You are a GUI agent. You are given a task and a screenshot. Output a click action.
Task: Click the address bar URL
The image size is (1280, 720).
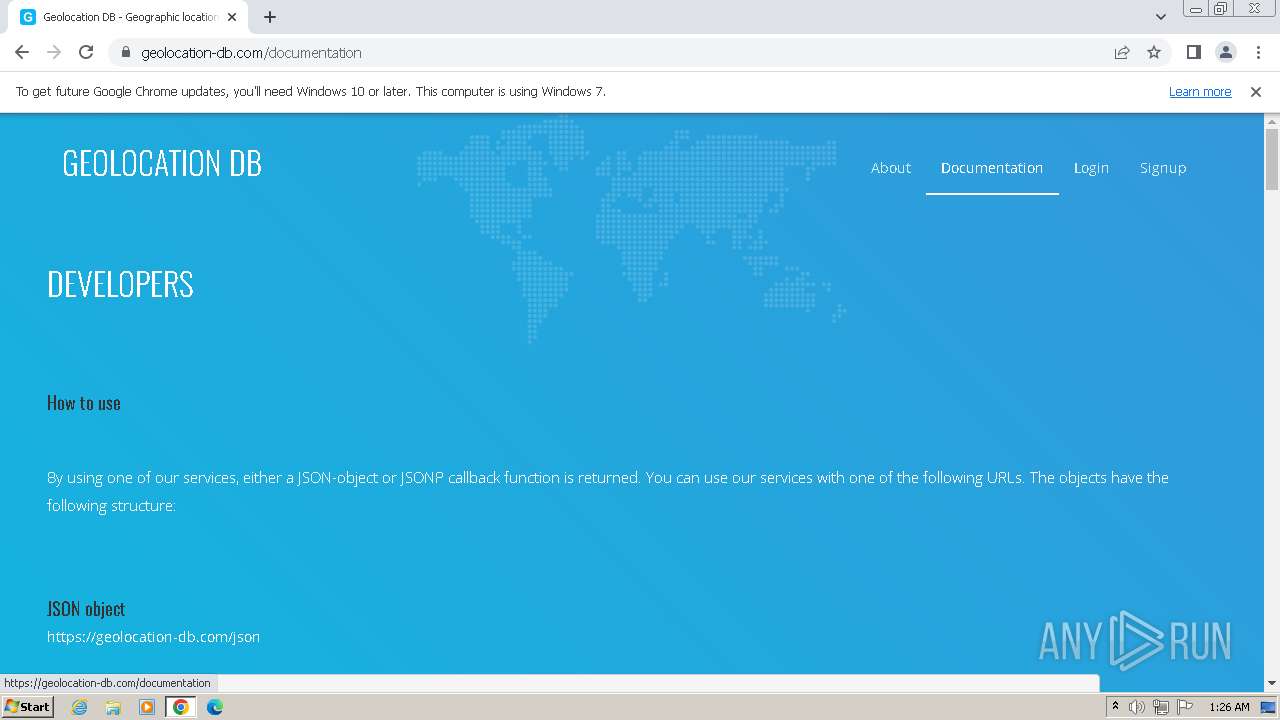point(251,52)
